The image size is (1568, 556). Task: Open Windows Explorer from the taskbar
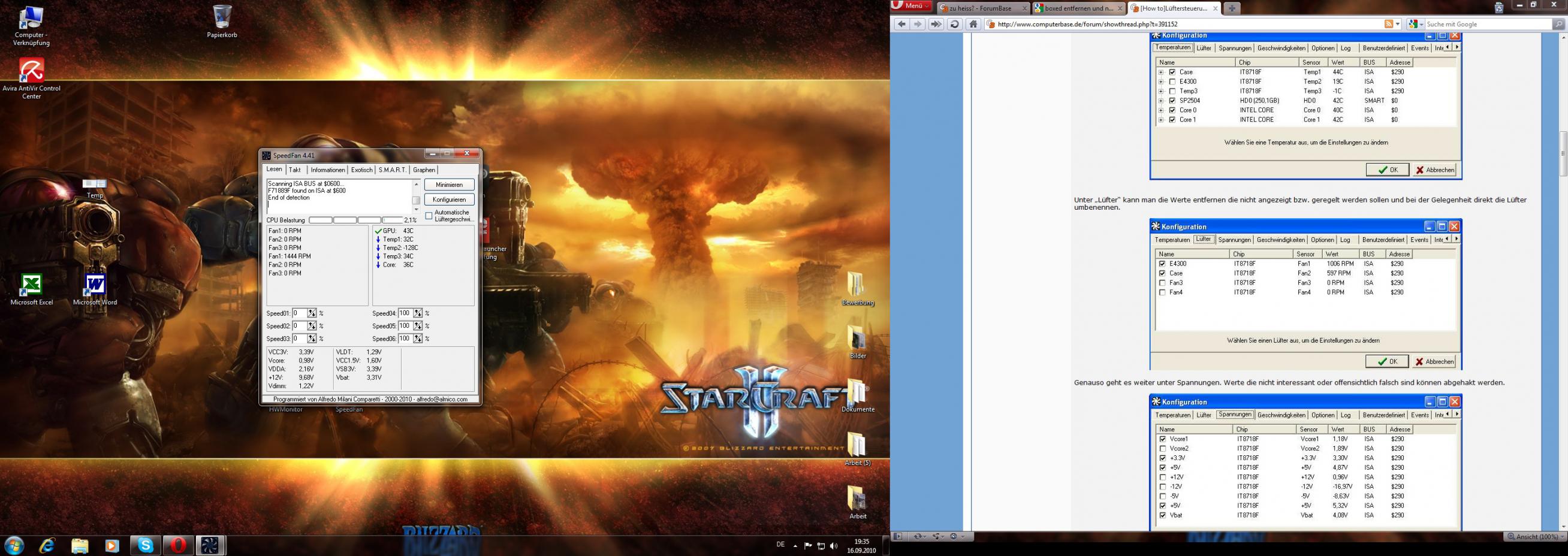[x=80, y=545]
